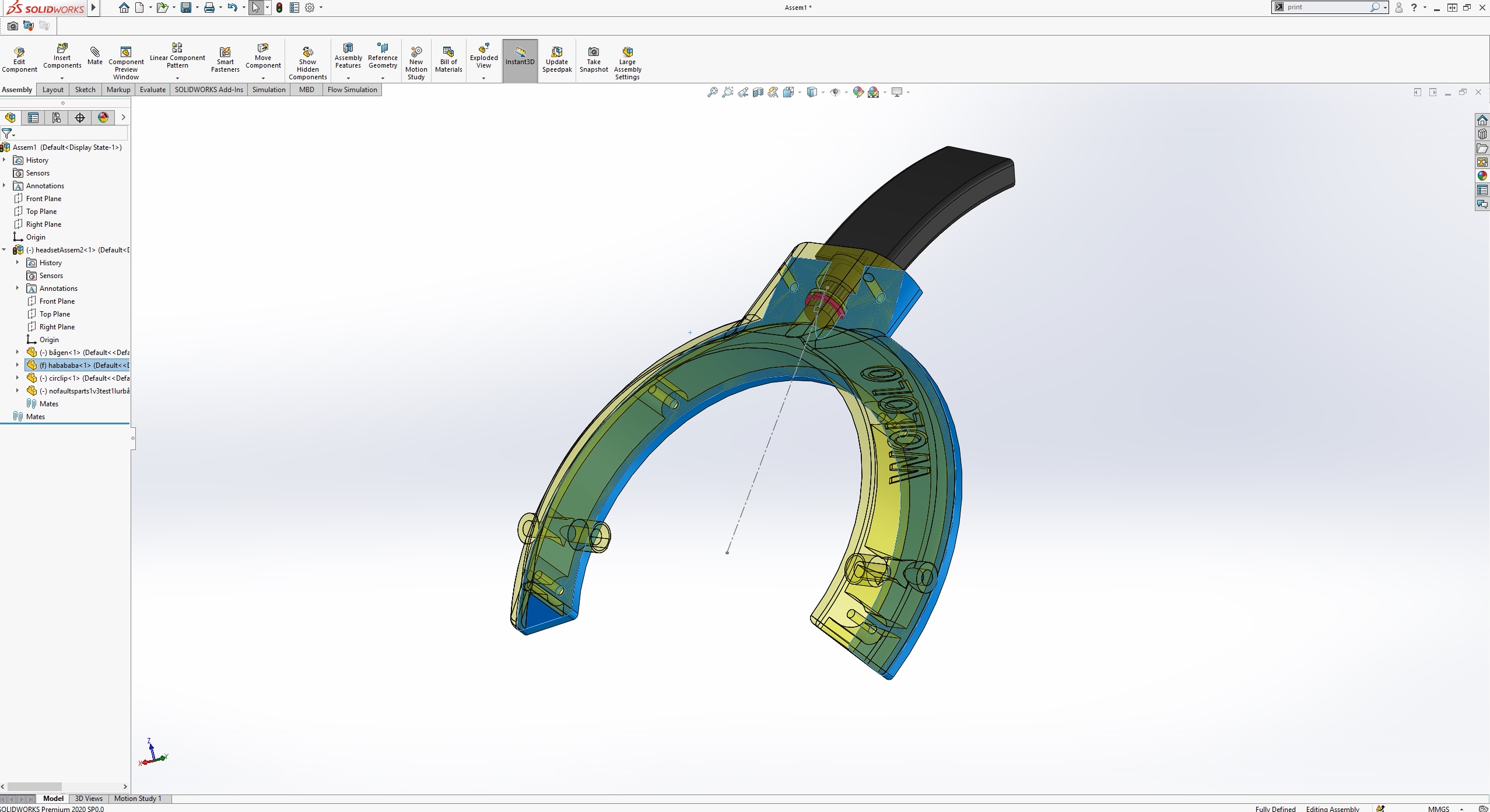Open the Evaluate tab
Viewport: 1490px width, 812px height.
click(153, 90)
